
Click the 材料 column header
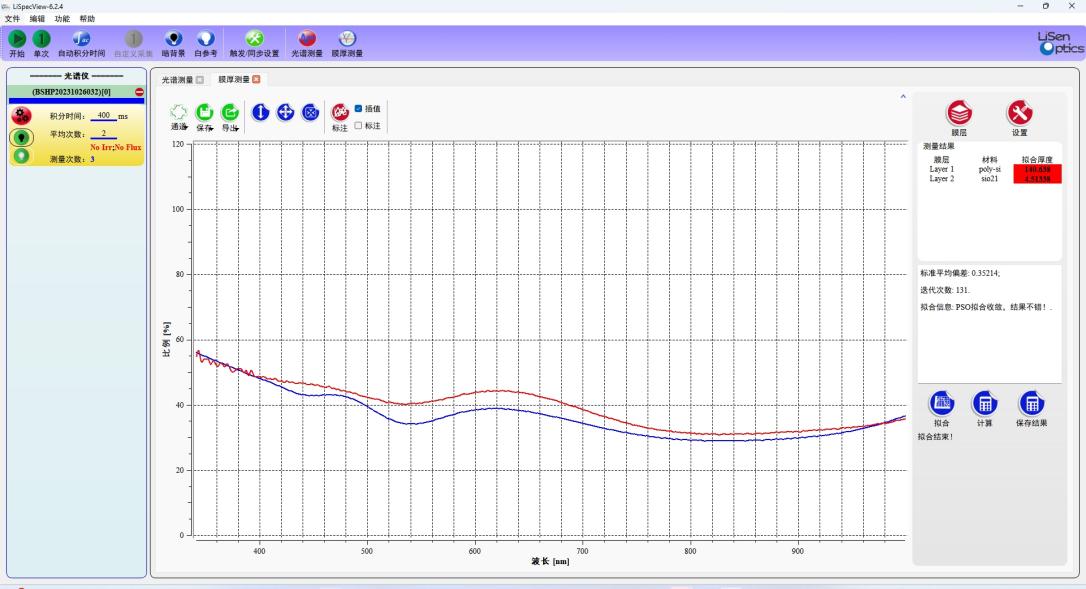pyautogui.click(x=990, y=159)
